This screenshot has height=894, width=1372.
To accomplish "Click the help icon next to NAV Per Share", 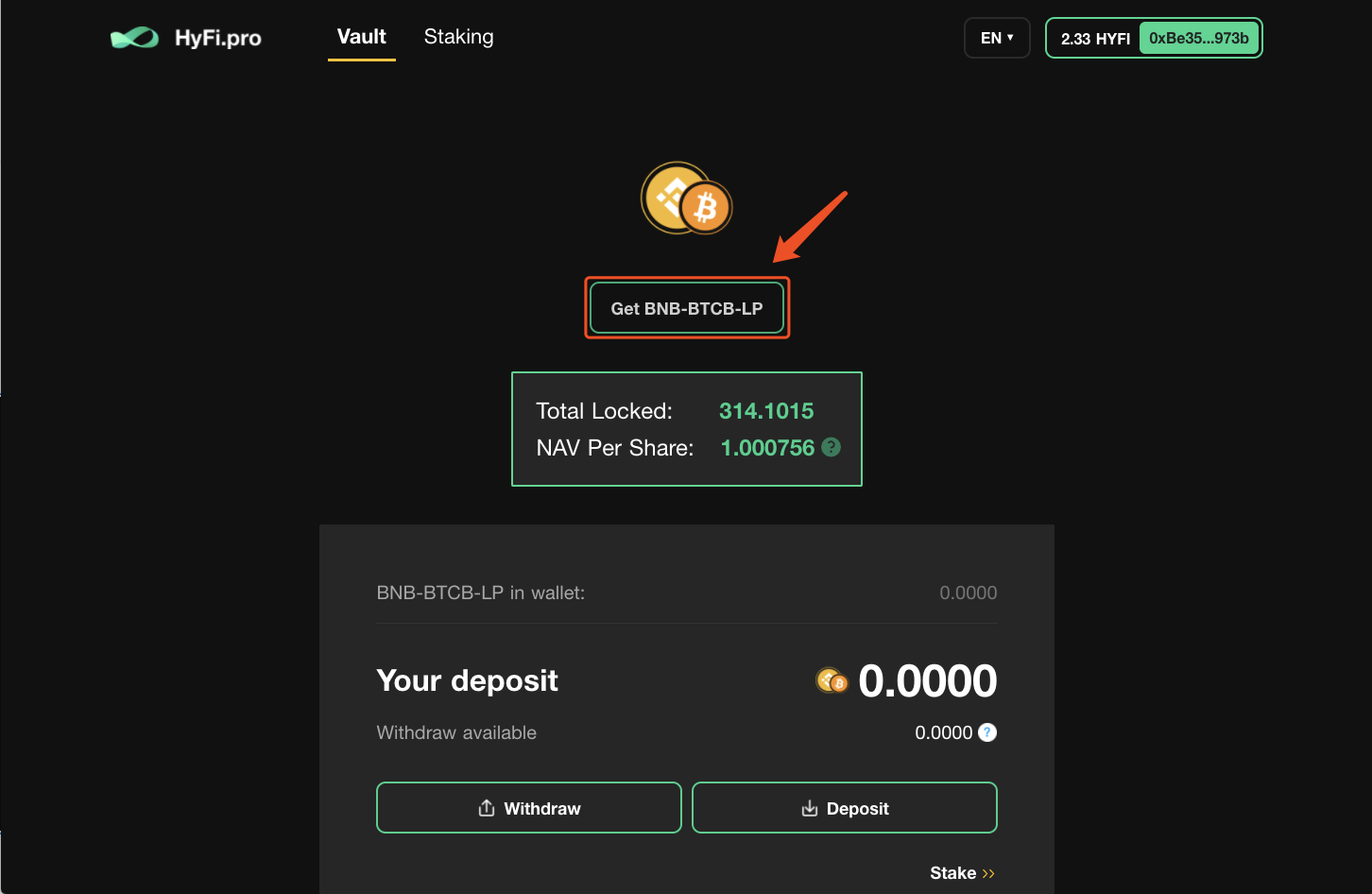I will pos(832,447).
